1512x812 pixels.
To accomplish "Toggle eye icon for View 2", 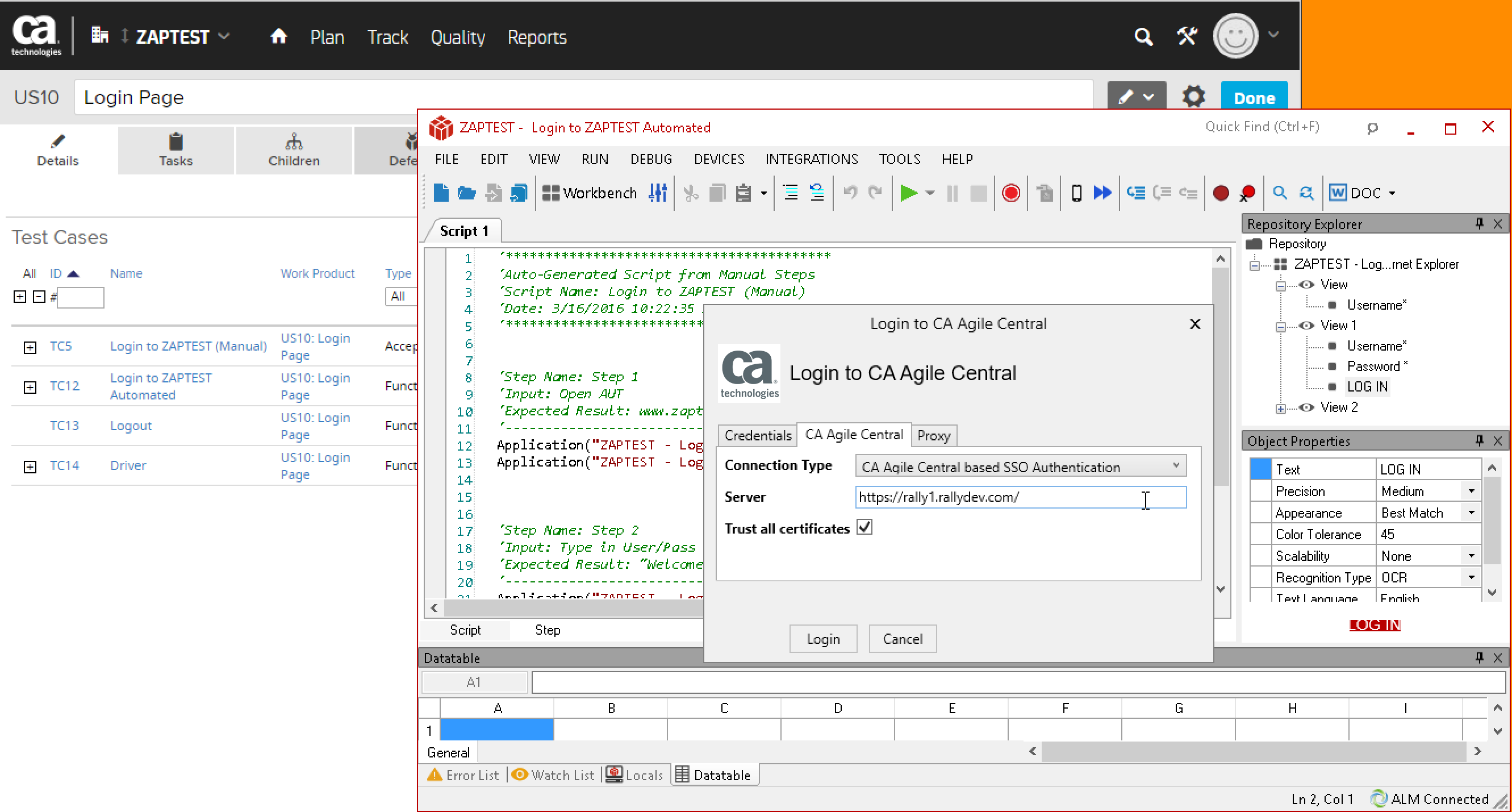I will (1306, 407).
